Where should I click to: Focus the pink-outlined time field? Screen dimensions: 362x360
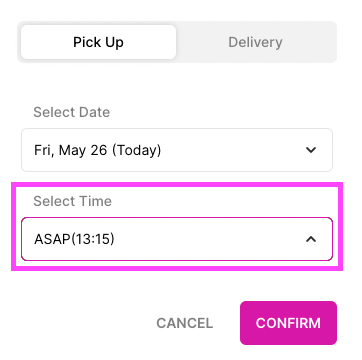(177, 239)
